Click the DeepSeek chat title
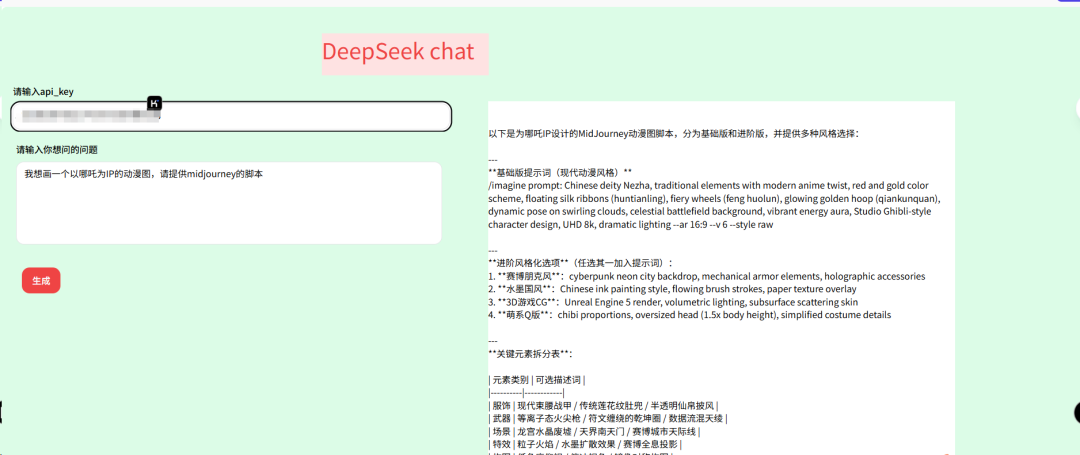1080x455 pixels. 398,52
